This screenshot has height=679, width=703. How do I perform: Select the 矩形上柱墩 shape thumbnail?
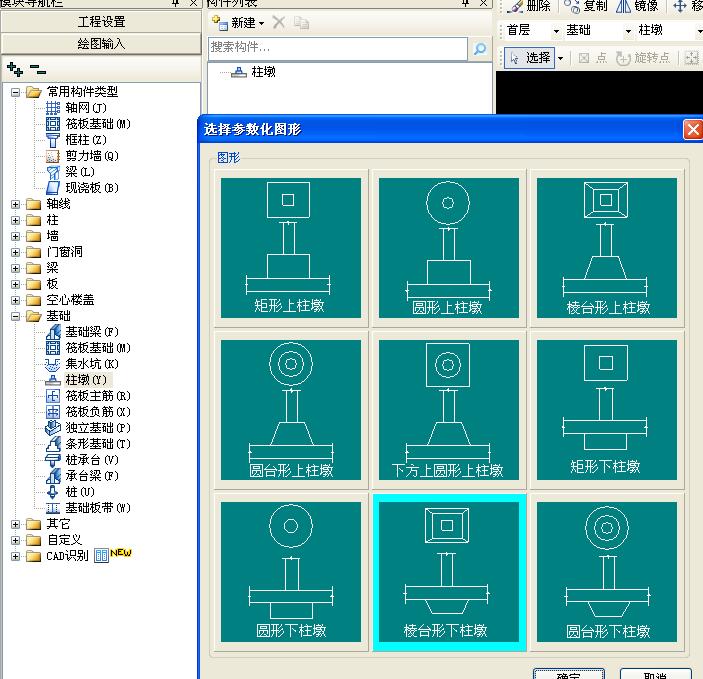coord(291,248)
